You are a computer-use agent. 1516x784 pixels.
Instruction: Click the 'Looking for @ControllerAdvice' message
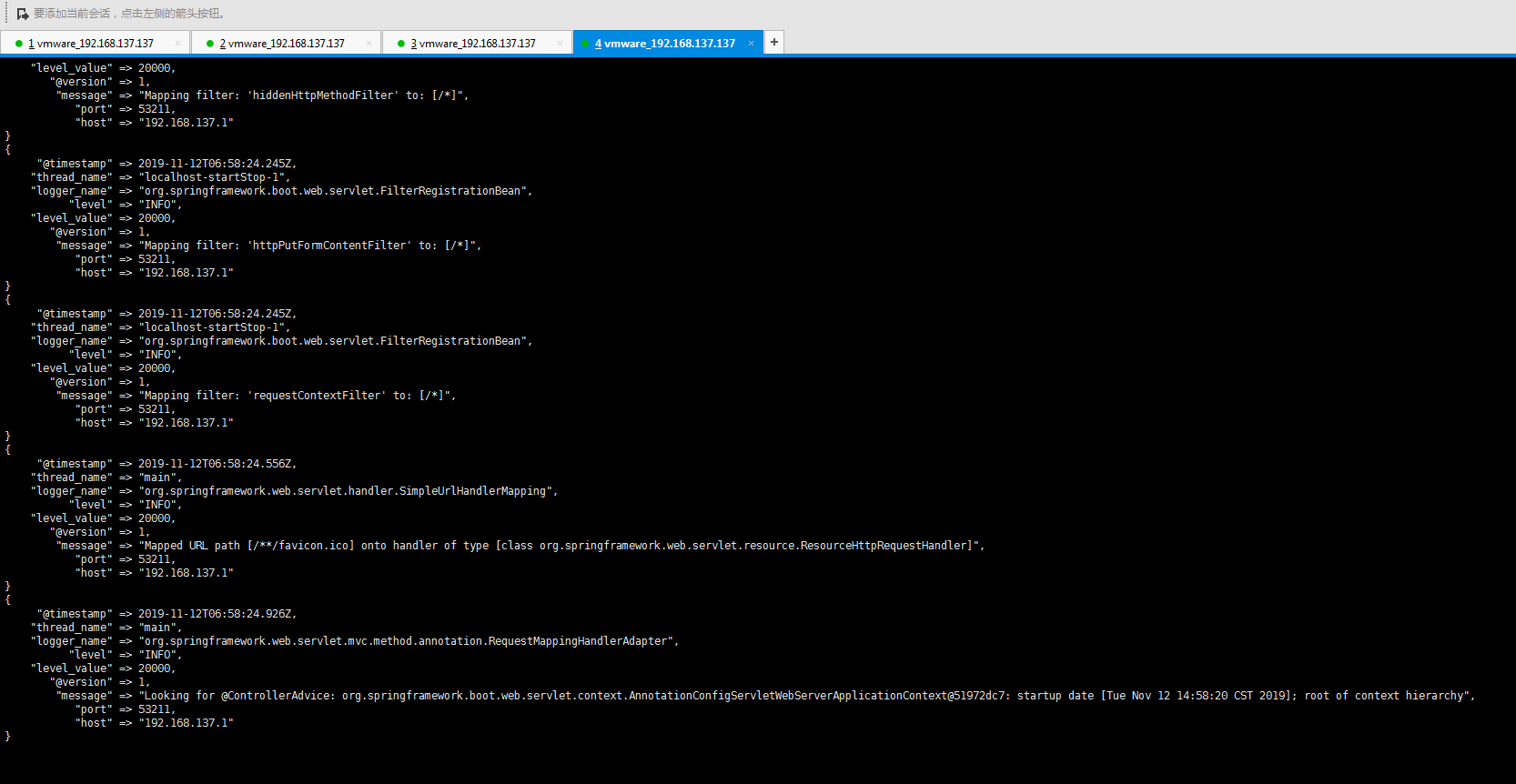tap(806, 696)
